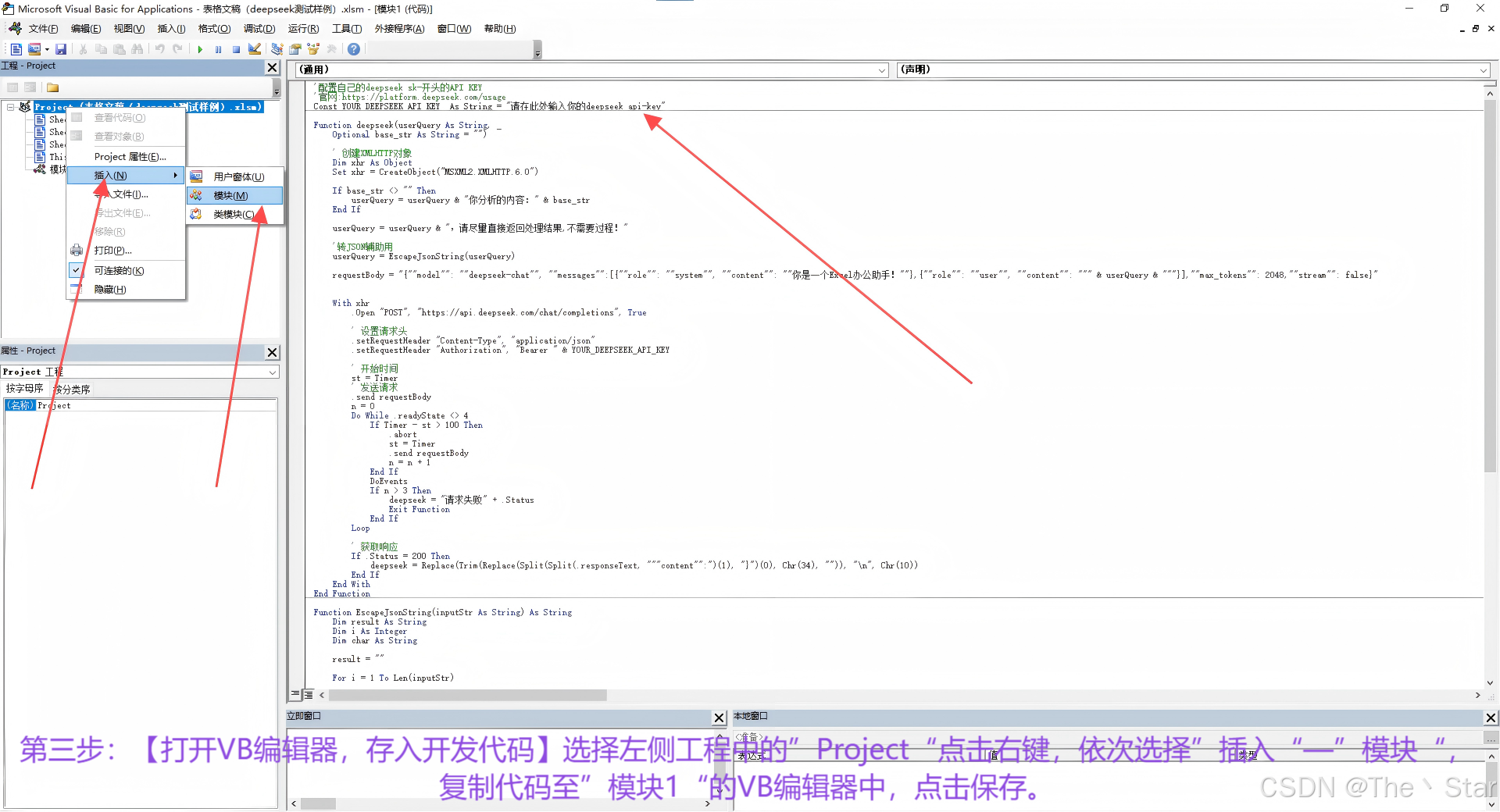Click 插入(N) context menu entry
1500x812 pixels.
point(127,176)
